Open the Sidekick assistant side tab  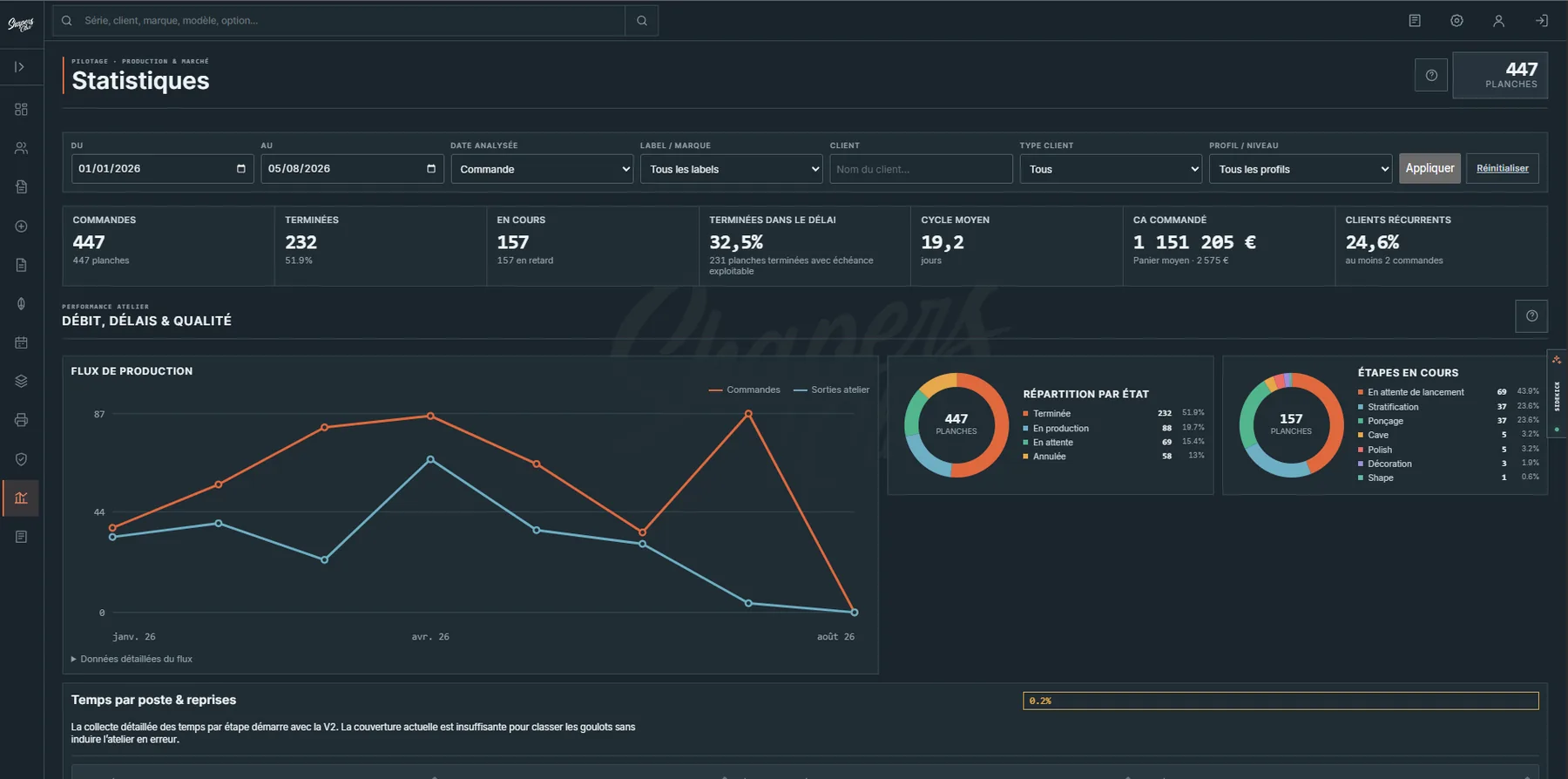pos(1557,394)
